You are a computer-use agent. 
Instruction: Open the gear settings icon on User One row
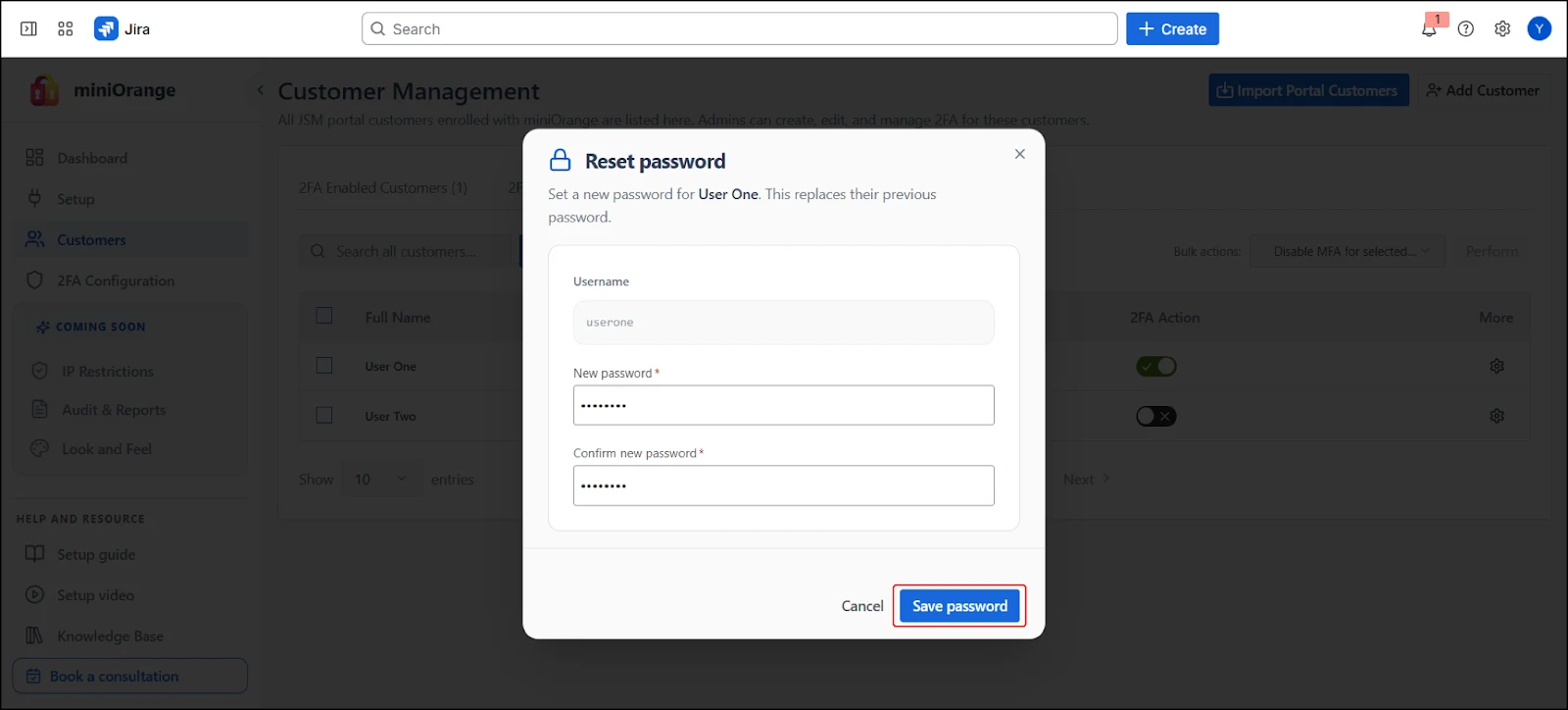coord(1496,366)
